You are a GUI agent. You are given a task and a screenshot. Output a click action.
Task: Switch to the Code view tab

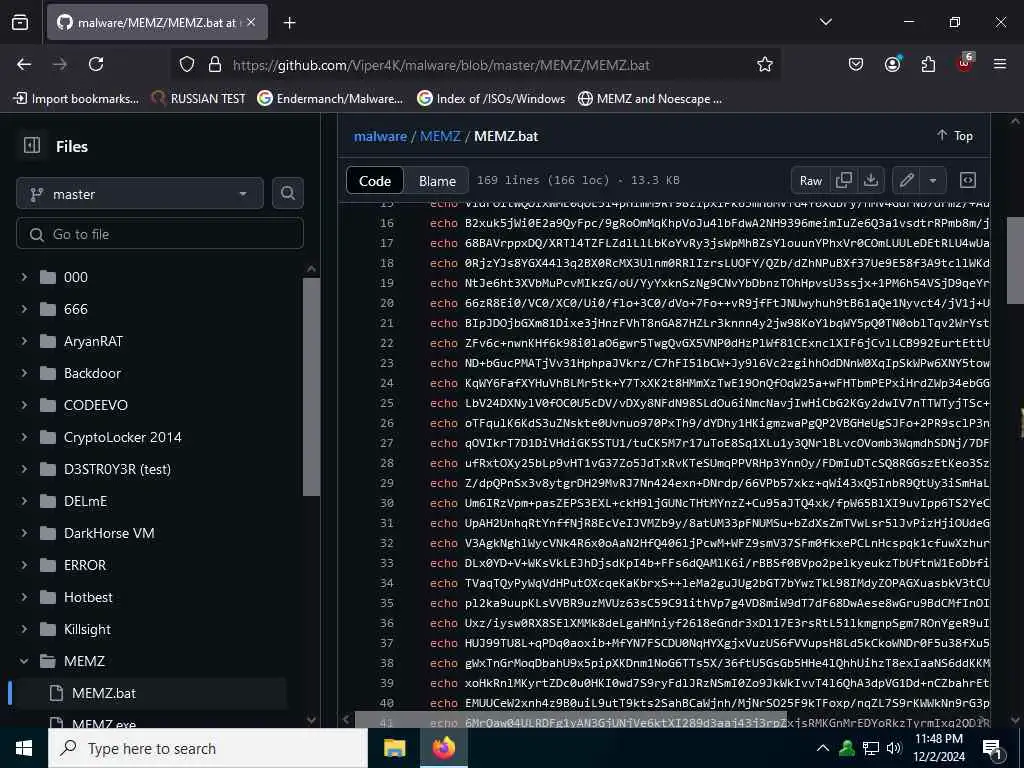point(375,181)
